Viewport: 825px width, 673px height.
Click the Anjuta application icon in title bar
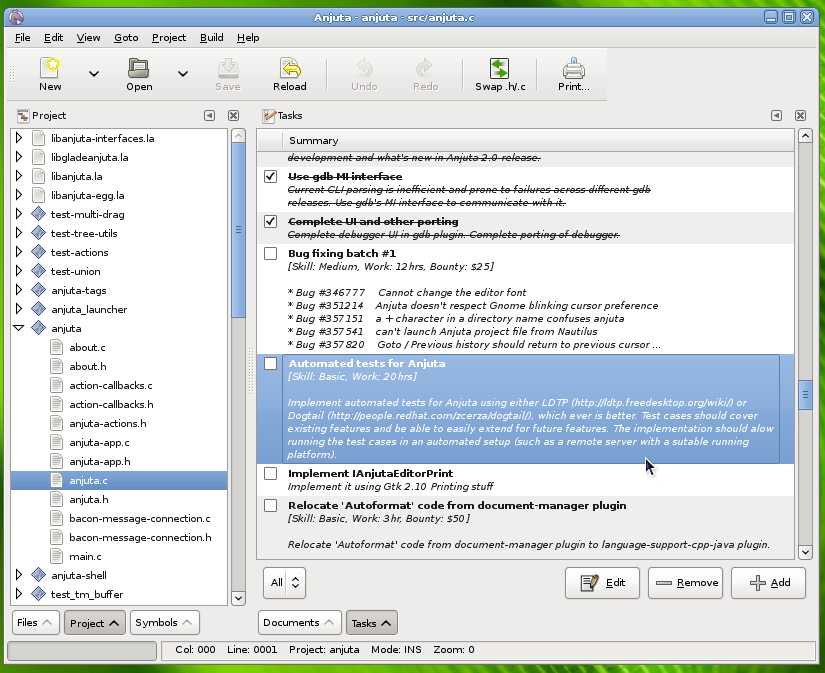click(x=16, y=17)
